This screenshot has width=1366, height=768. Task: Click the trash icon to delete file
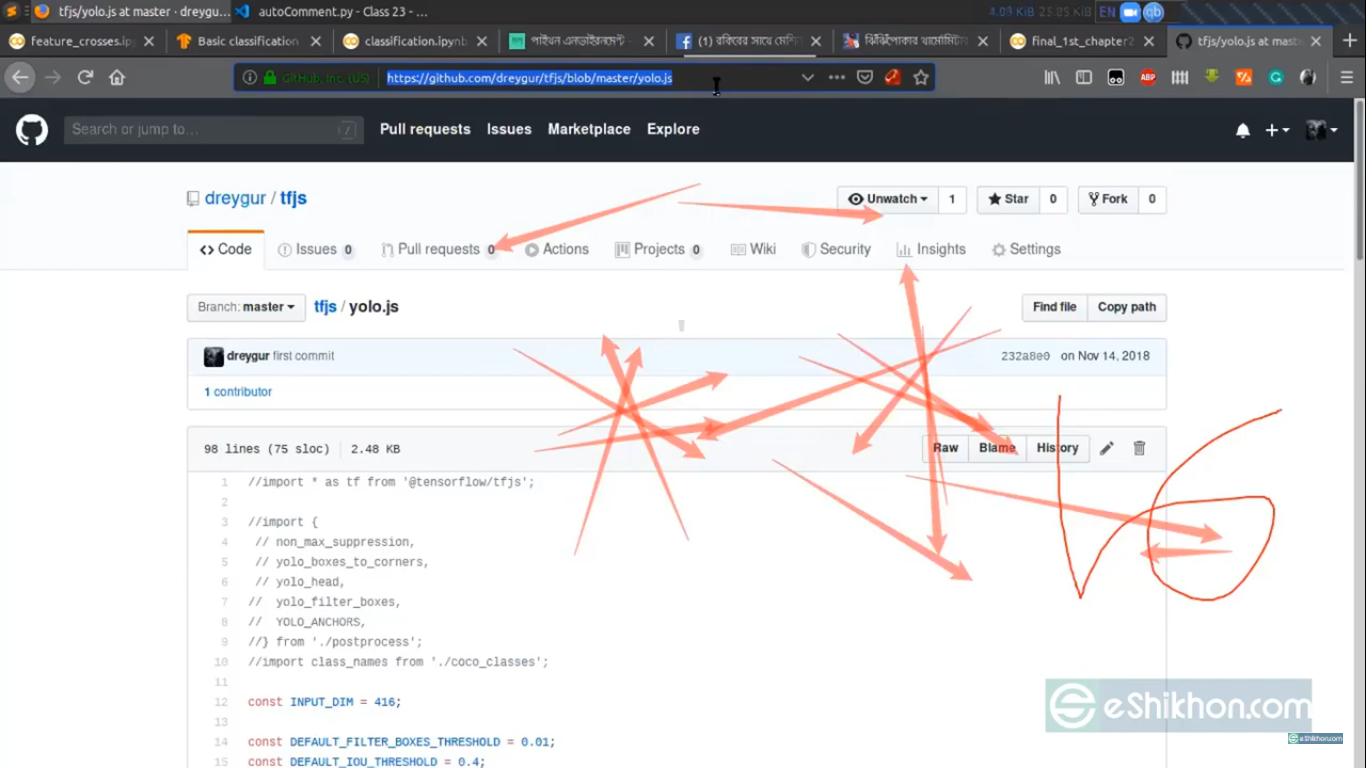click(1139, 448)
